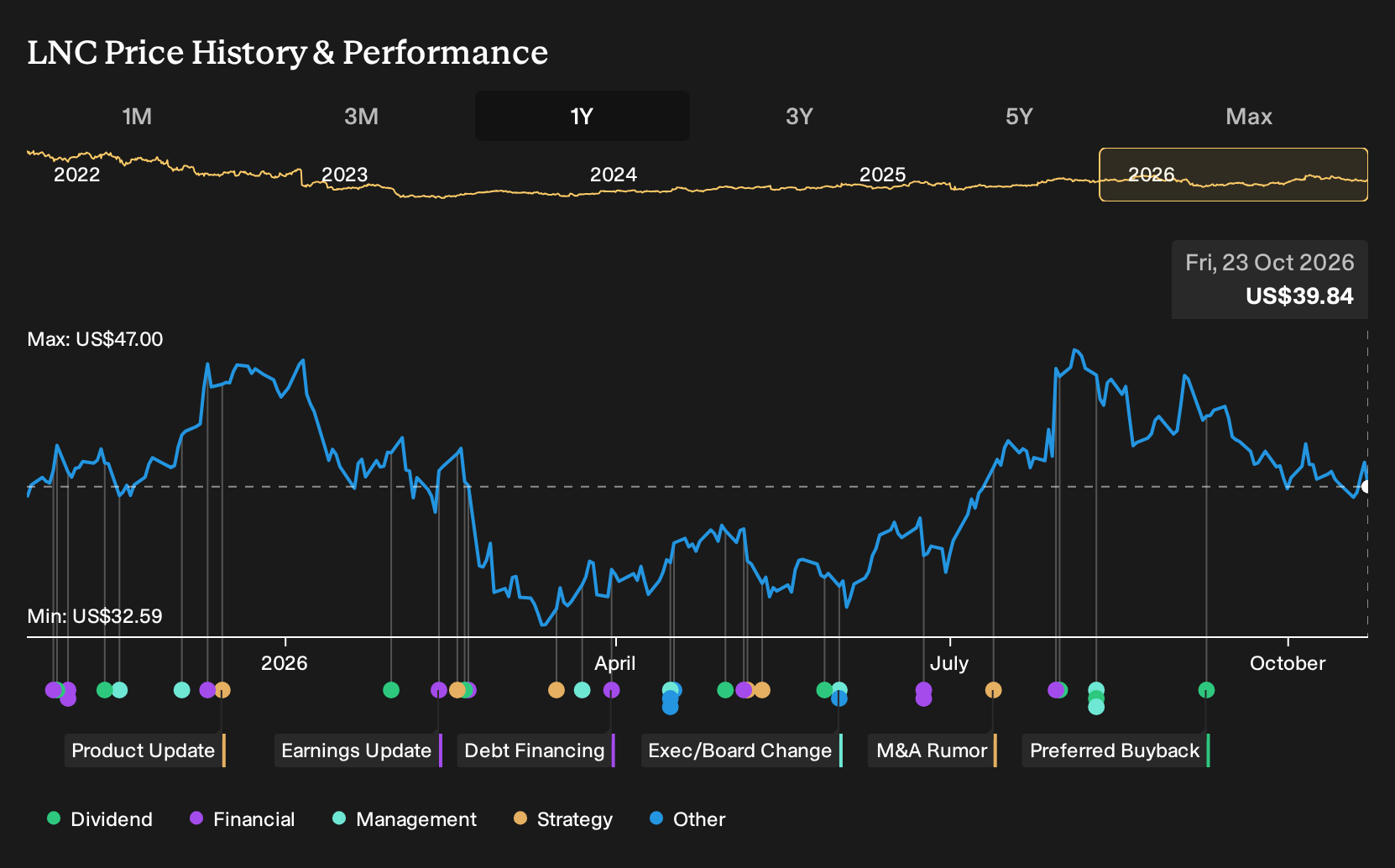
Task: Click the orange Strategy marker above M&A Rumor
Action: tap(993, 690)
